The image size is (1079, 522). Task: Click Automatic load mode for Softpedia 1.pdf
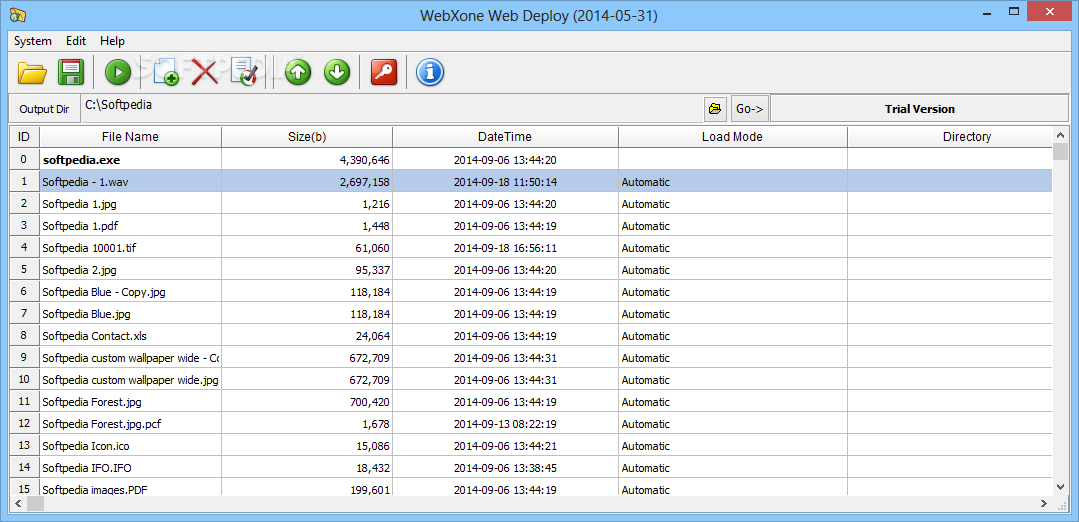click(x=645, y=226)
